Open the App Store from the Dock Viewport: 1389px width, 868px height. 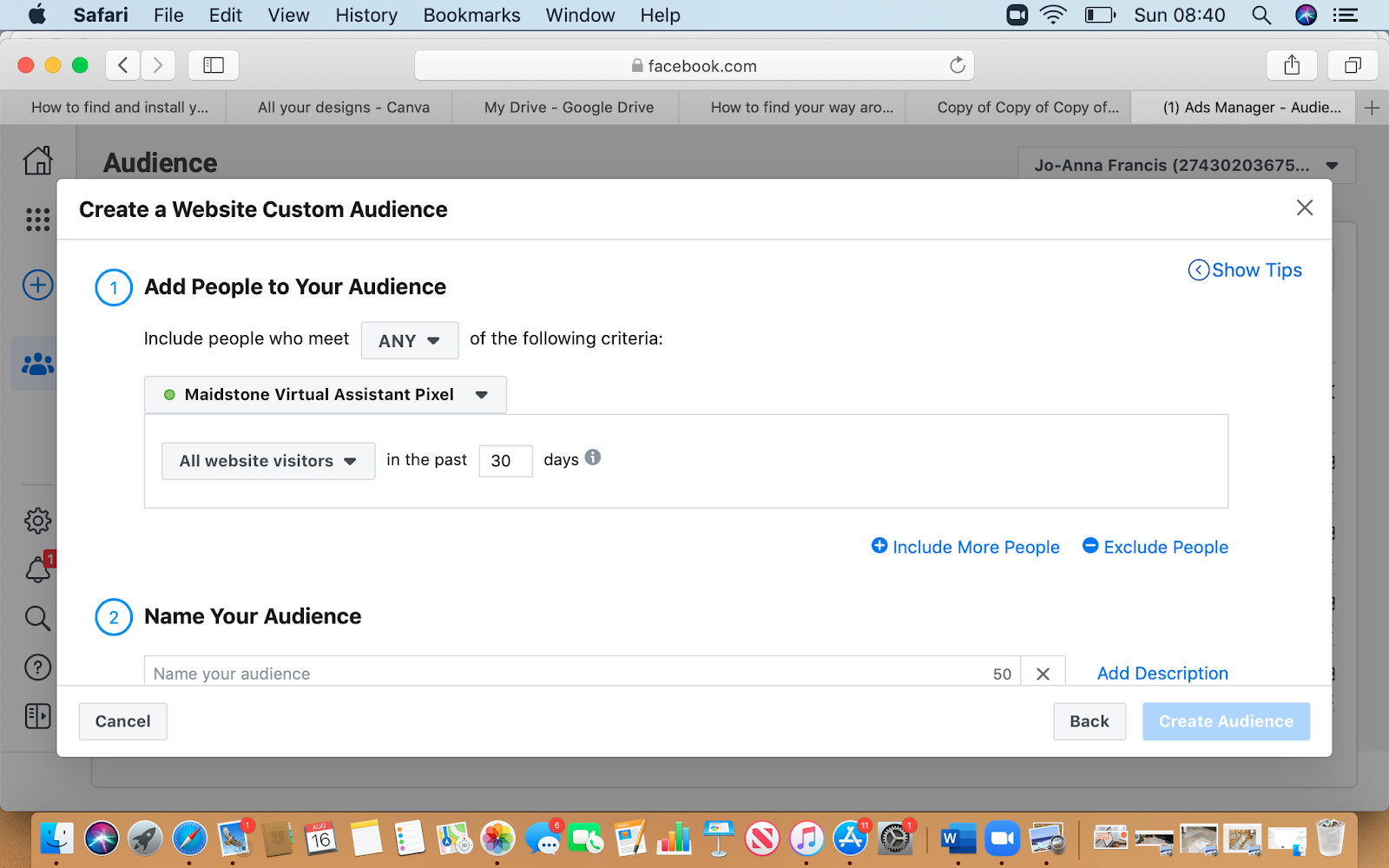tap(851, 838)
